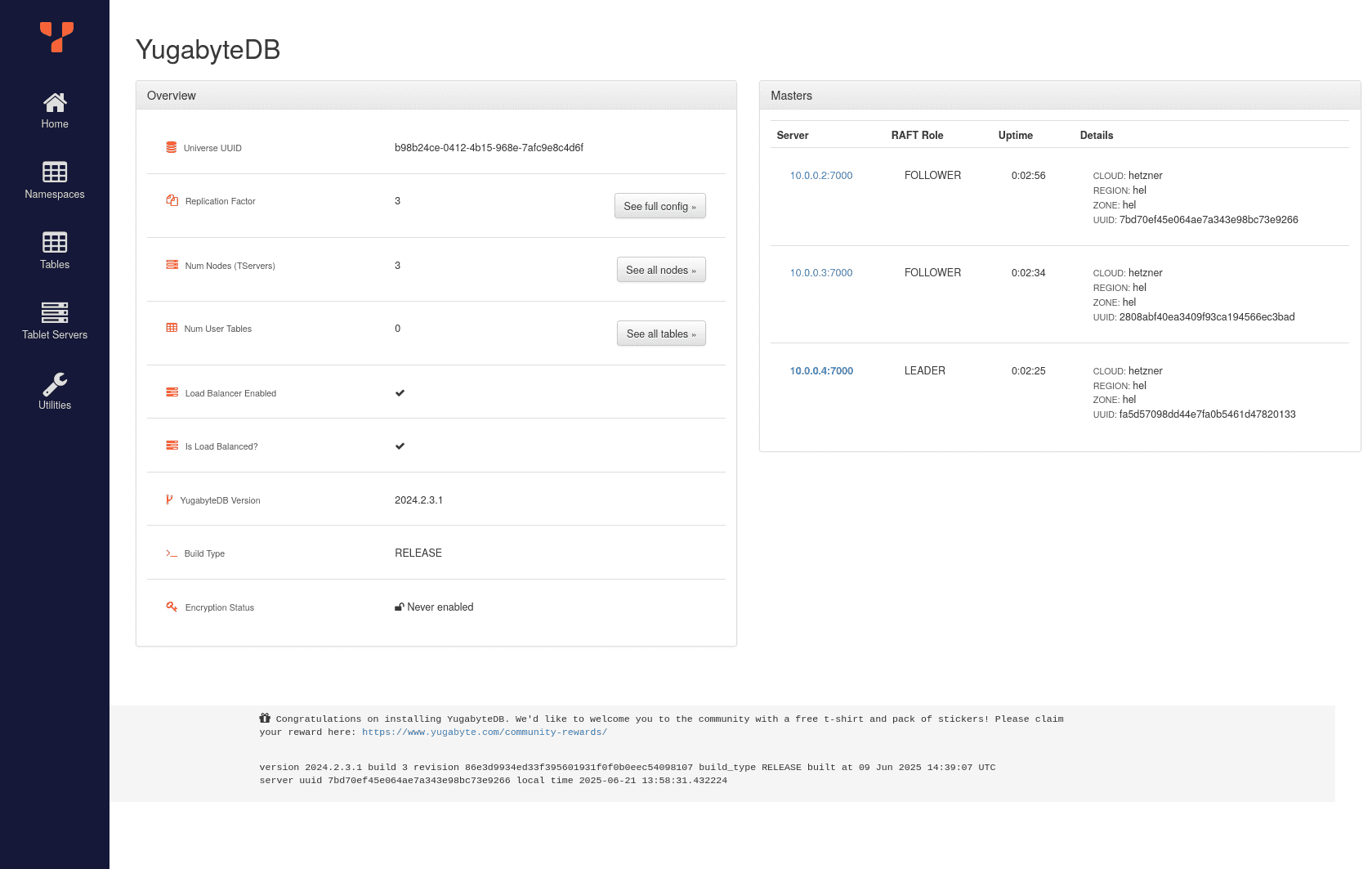Click the Num User Tables icon

(x=172, y=328)
